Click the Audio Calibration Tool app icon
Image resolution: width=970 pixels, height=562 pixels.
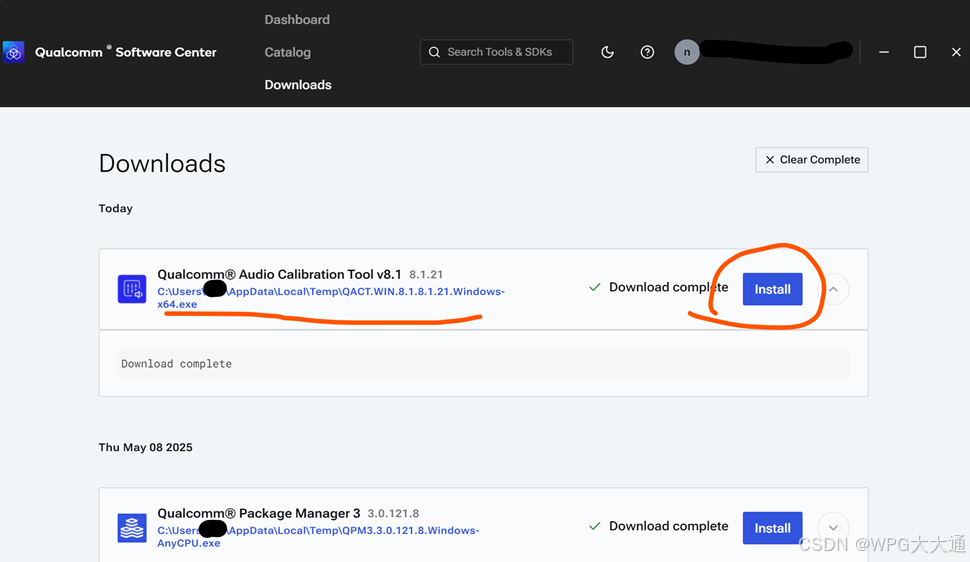(x=132, y=289)
